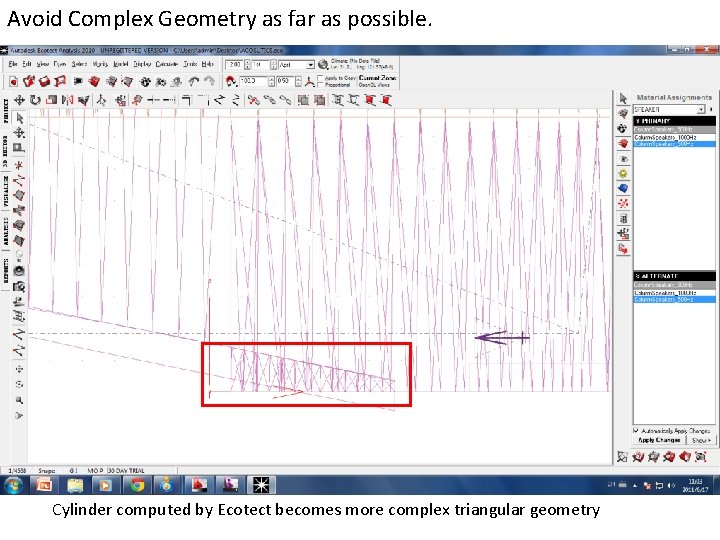The width and height of the screenshot is (720, 540).
Task: Open the File menu
Action: click(x=13, y=64)
